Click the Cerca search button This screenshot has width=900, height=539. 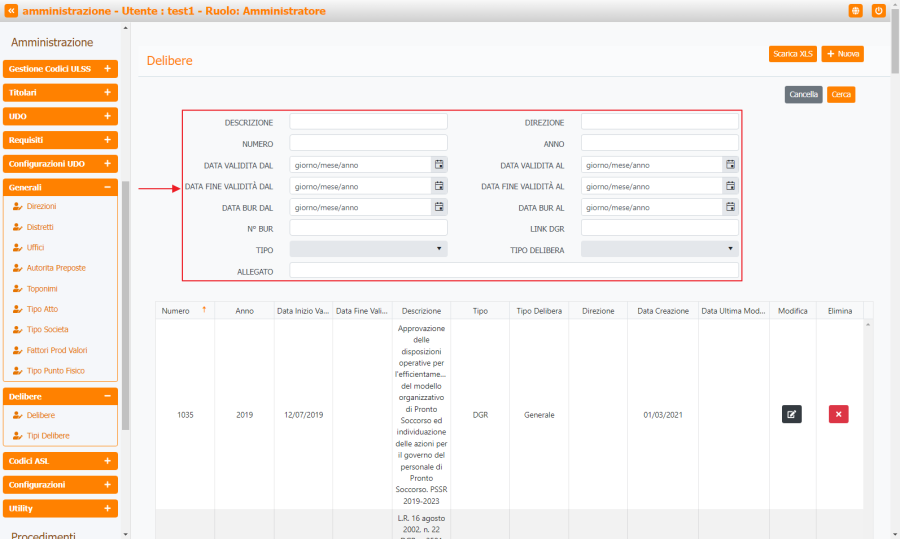click(x=841, y=95)
